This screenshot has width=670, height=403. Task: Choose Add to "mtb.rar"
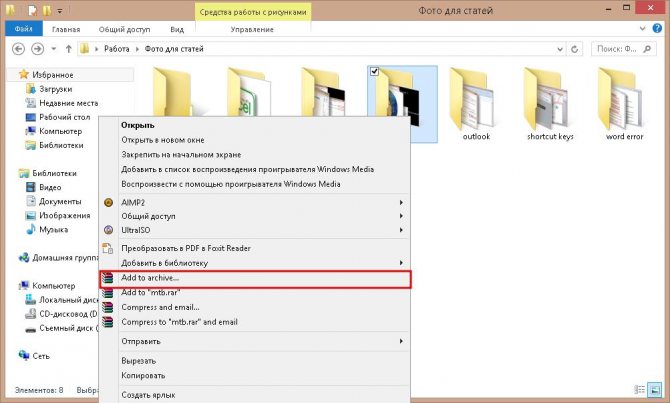150,292
